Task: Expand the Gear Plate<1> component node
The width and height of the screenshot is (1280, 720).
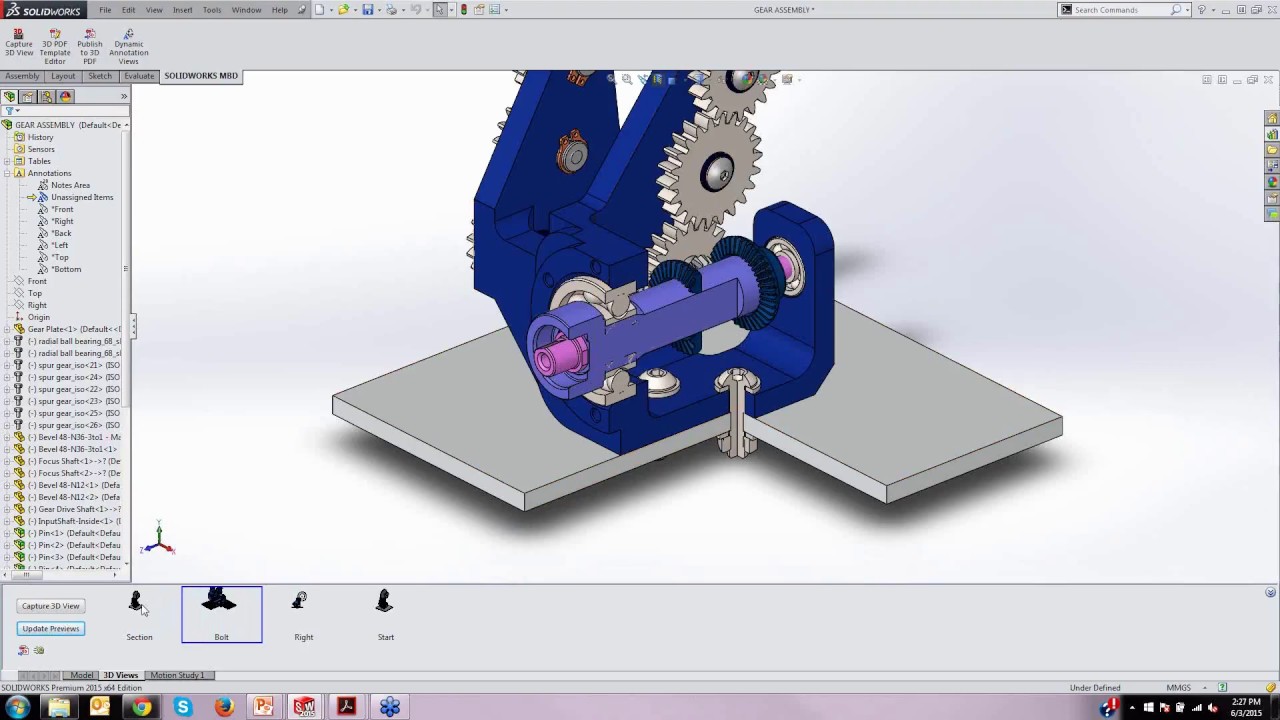Action: pos(7,329)
